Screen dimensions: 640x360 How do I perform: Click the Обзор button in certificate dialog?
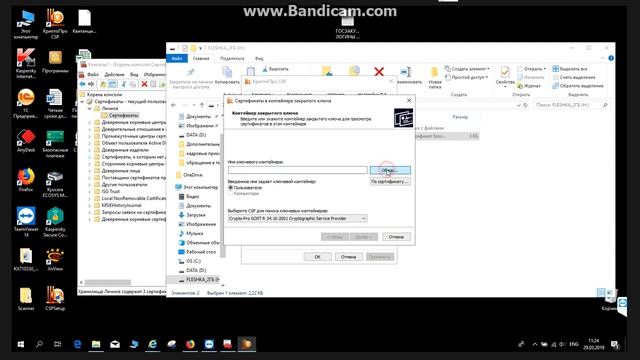click(390, 170)
